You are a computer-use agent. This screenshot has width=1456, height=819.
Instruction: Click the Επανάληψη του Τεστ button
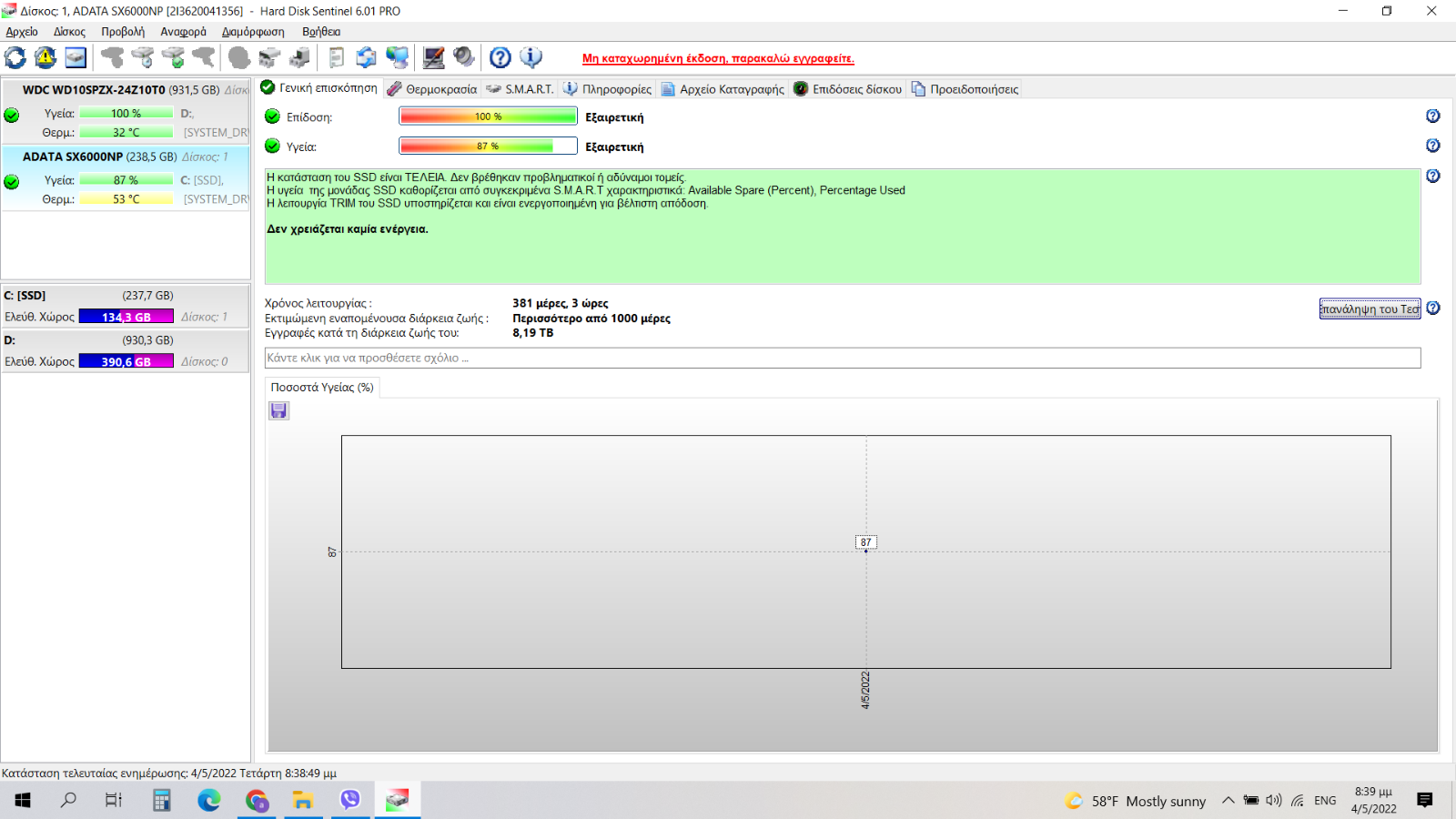coord(1370,309)
